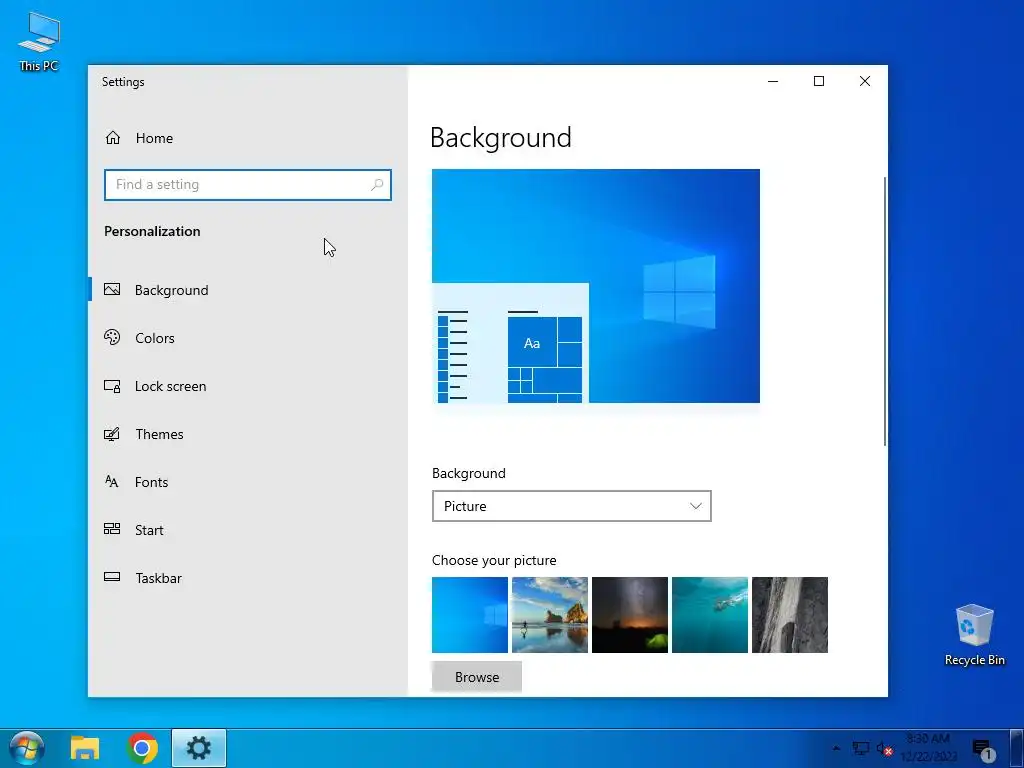Open the Home icon in Settings sidebar
Image resolution: width=1024 pixels, height=768 pixels.
[113, 138]
